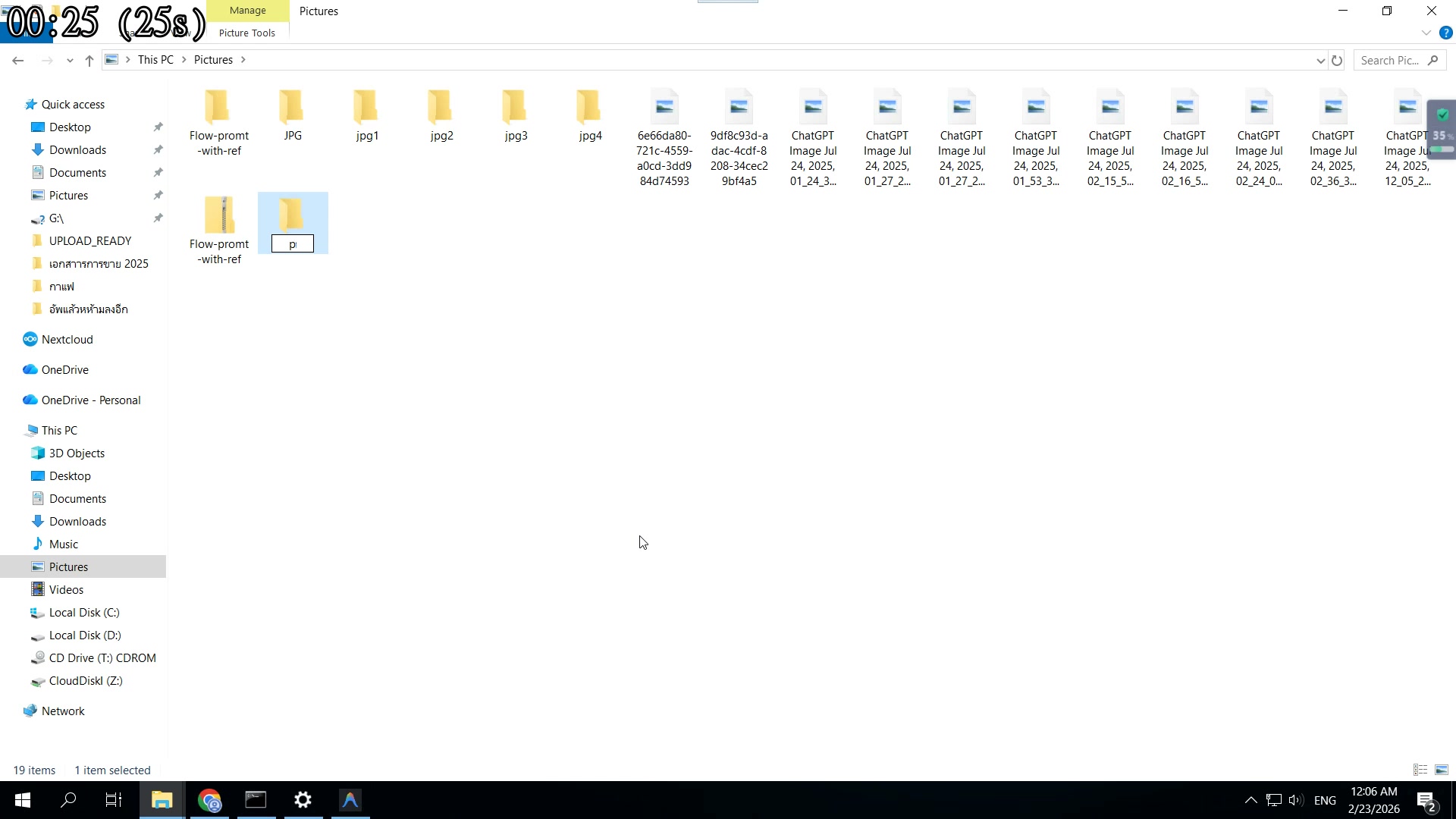Open Local Disk (C:) in the sidebar
This screenshot has width=1456, height=819.
pos(84,612)
